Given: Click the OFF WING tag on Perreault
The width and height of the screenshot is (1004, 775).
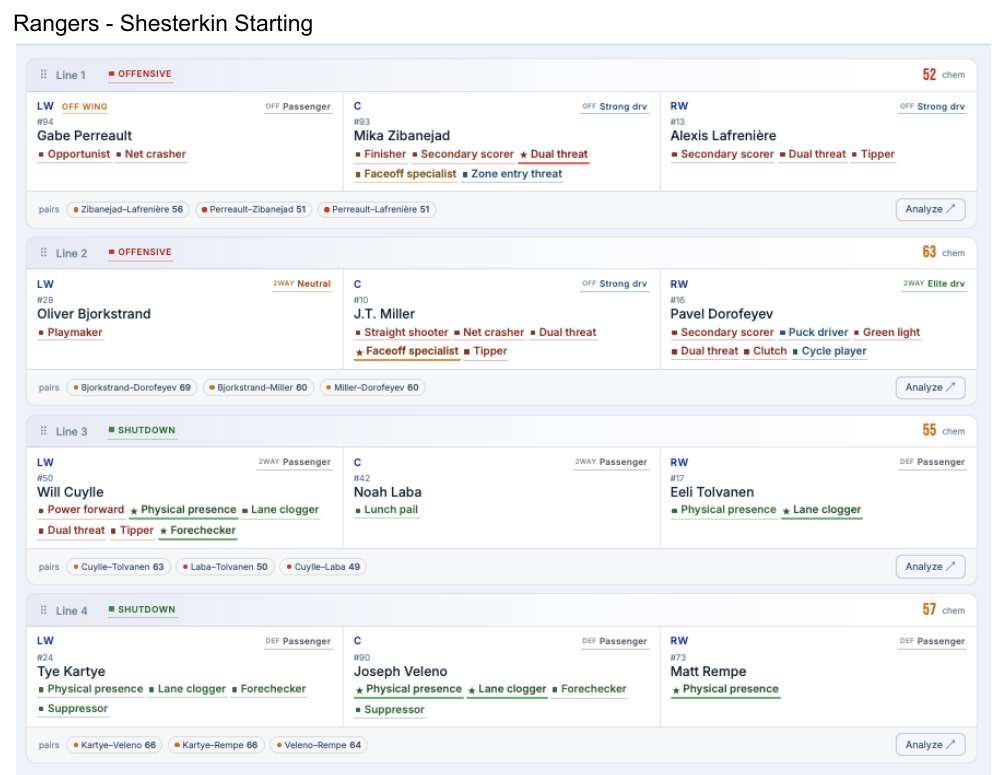Looking at the screenshot, I should point(85,107).
